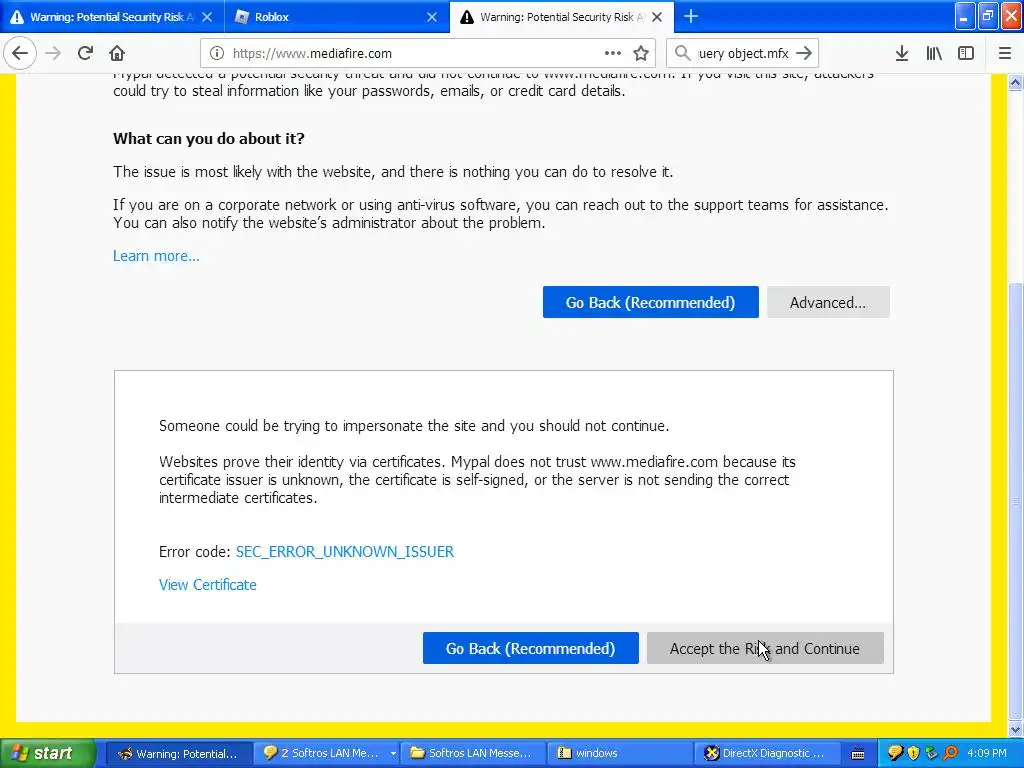Click the search magnifier icon

pyautogui.click(x=682, y=54)
